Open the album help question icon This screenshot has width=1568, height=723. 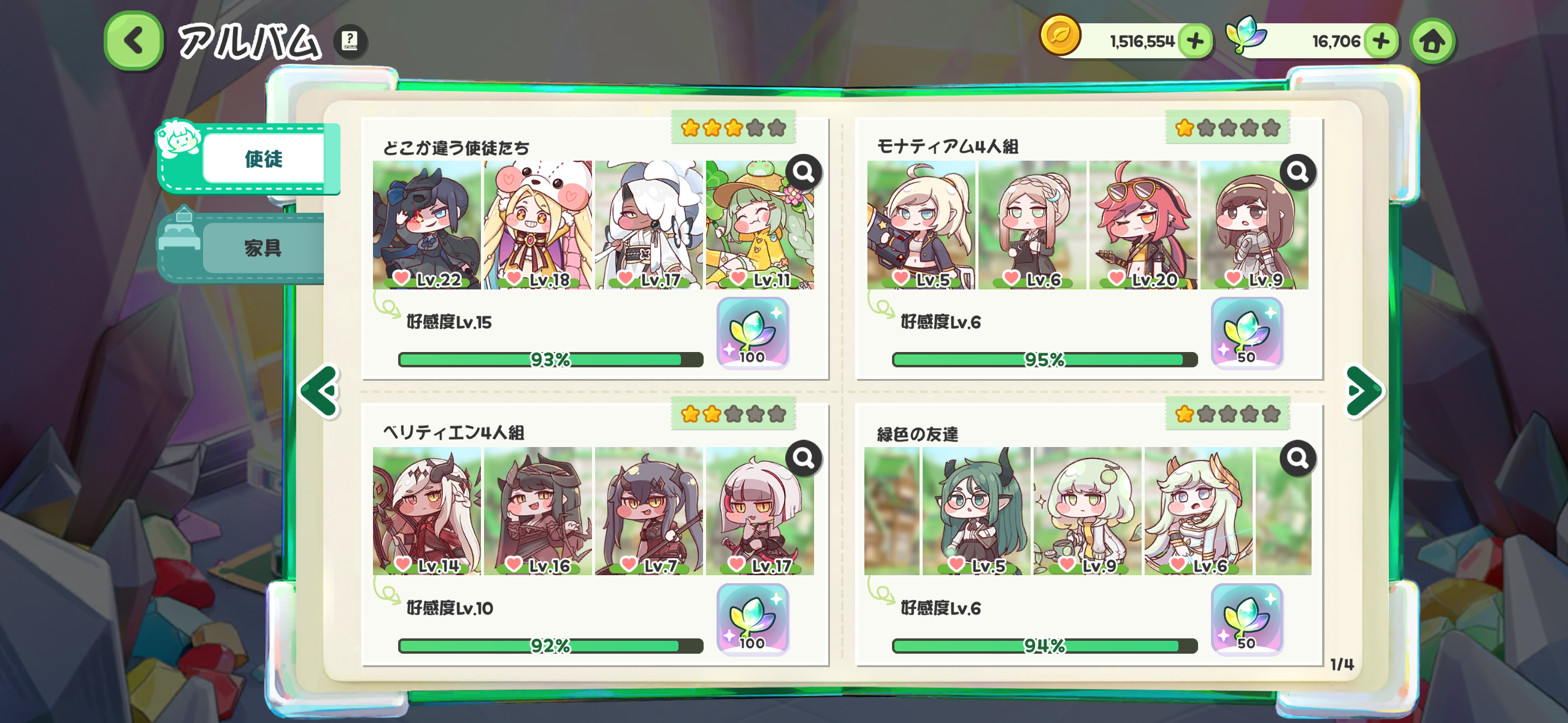pos(350,41)
